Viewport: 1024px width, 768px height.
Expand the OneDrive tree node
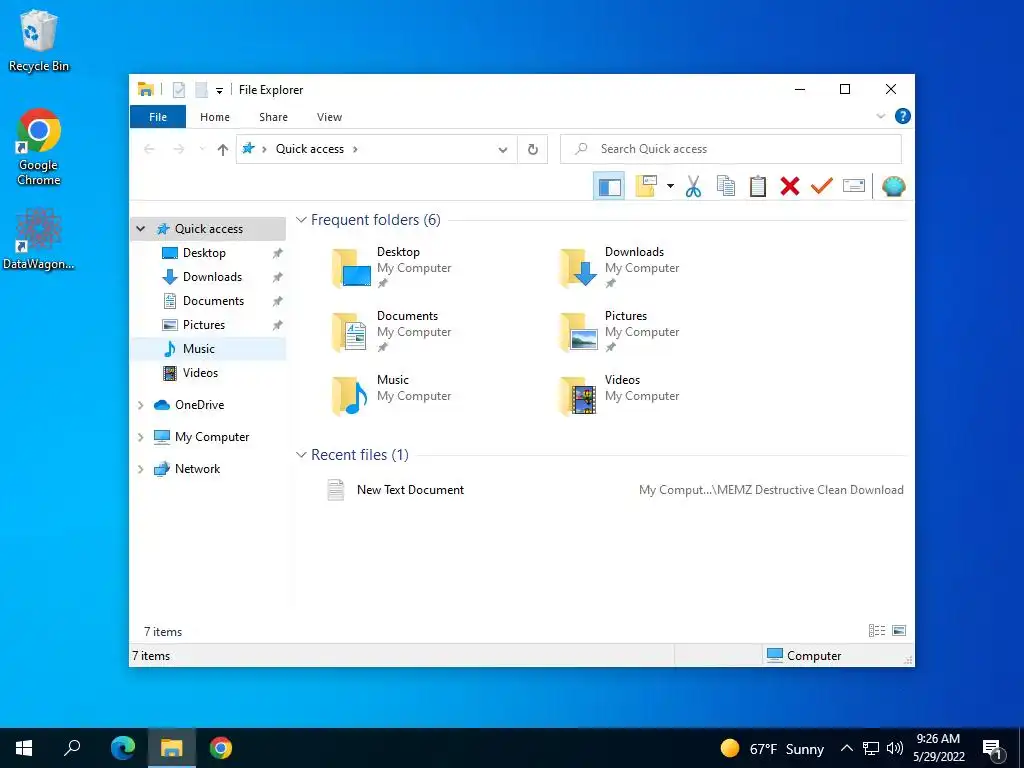click(140, 406)
